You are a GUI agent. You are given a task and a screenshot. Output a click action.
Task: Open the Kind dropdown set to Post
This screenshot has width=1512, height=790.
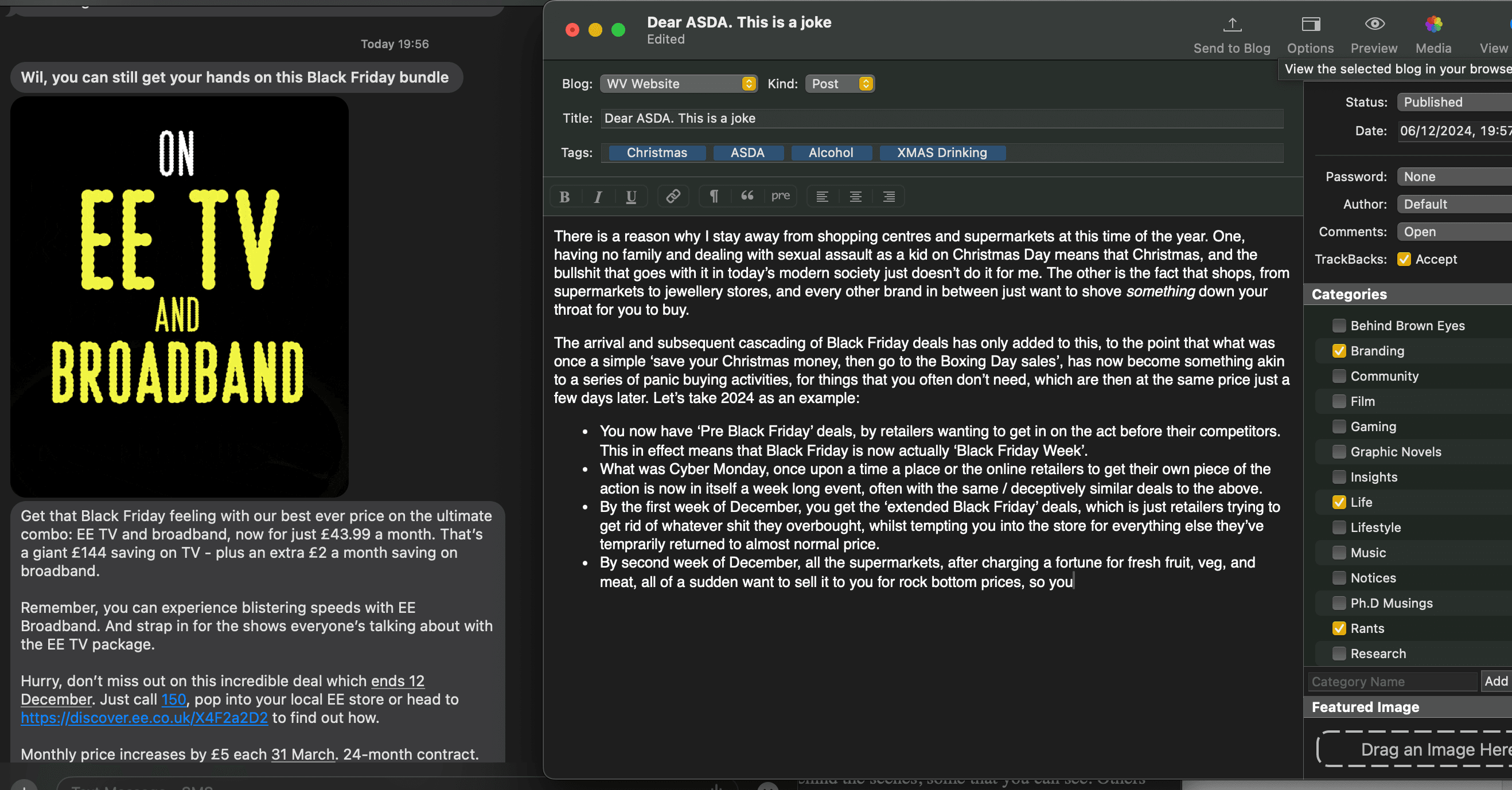click(839, 84)
